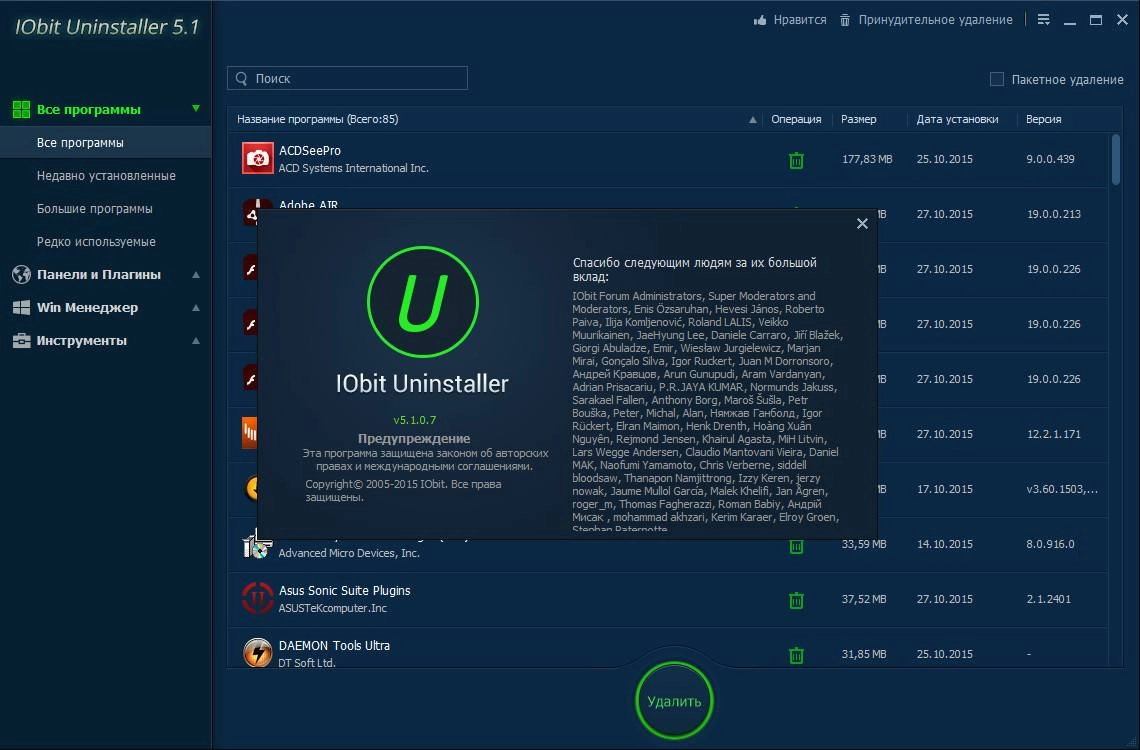
Task: Click size value 37,52 MB
Action: tap(864, 600)
